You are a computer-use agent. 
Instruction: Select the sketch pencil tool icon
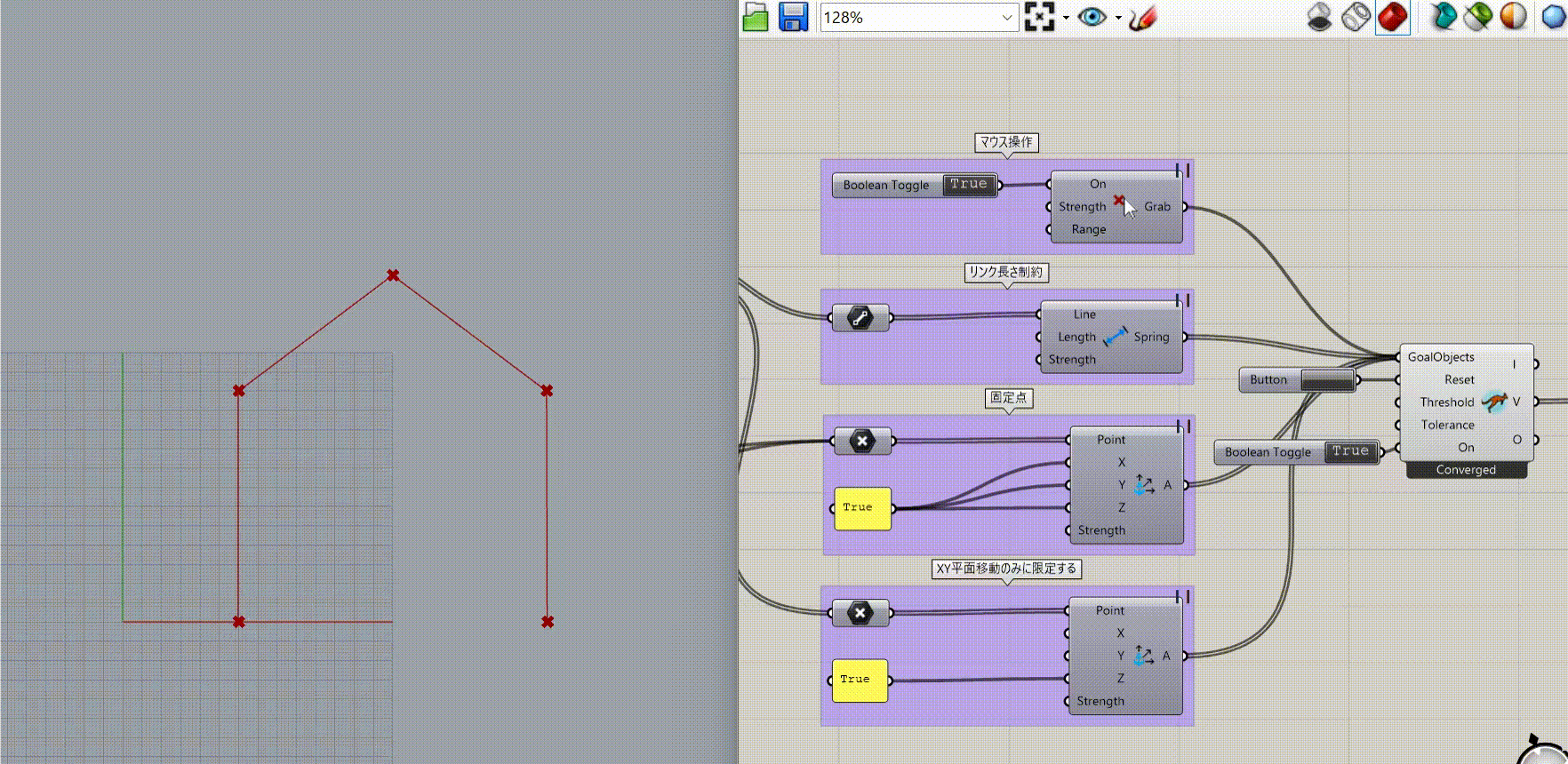(1142, 17)
